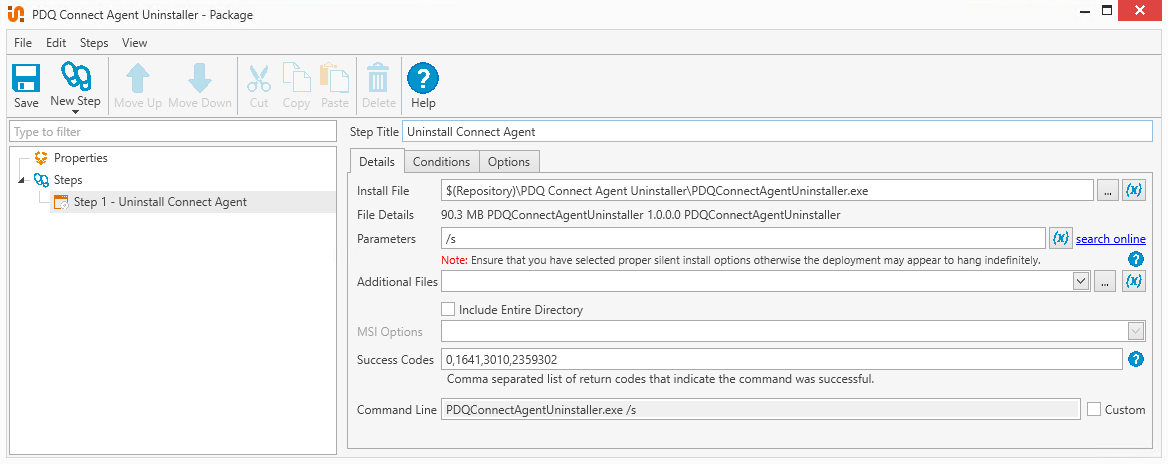Collapse the Steps tree node
1168x464 pixels.
point(20,180)
